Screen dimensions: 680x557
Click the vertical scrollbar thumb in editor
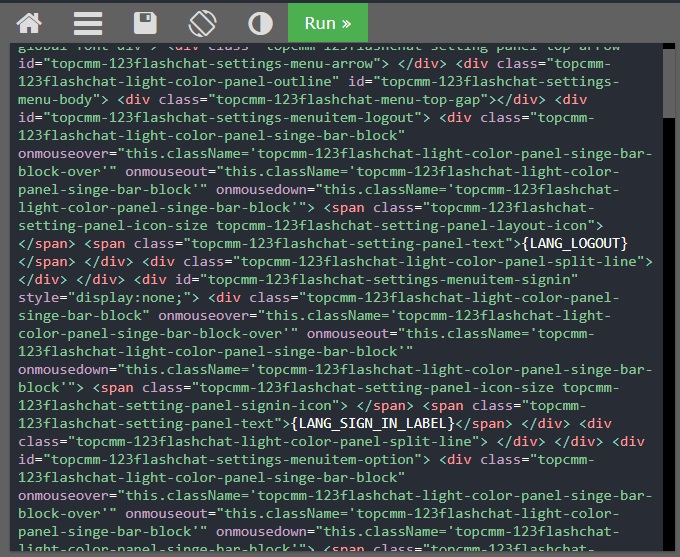pyautogui.click(x=669, y=82)
